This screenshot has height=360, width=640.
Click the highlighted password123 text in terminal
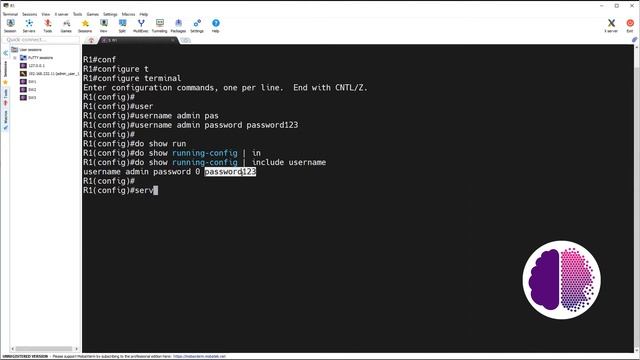coord(230,172)
